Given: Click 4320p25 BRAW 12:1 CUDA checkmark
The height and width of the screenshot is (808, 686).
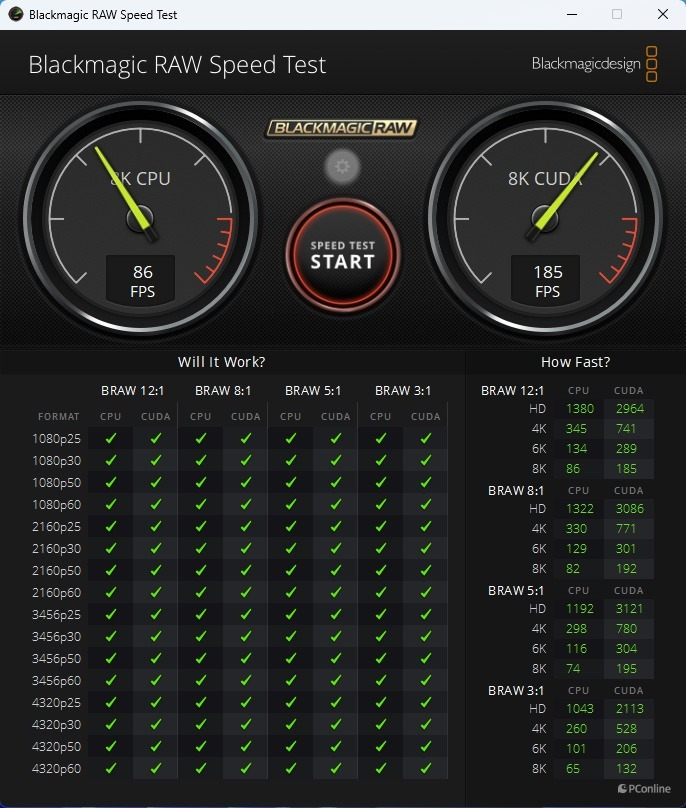Looking at the screenshot, I should tap(156, 702).
